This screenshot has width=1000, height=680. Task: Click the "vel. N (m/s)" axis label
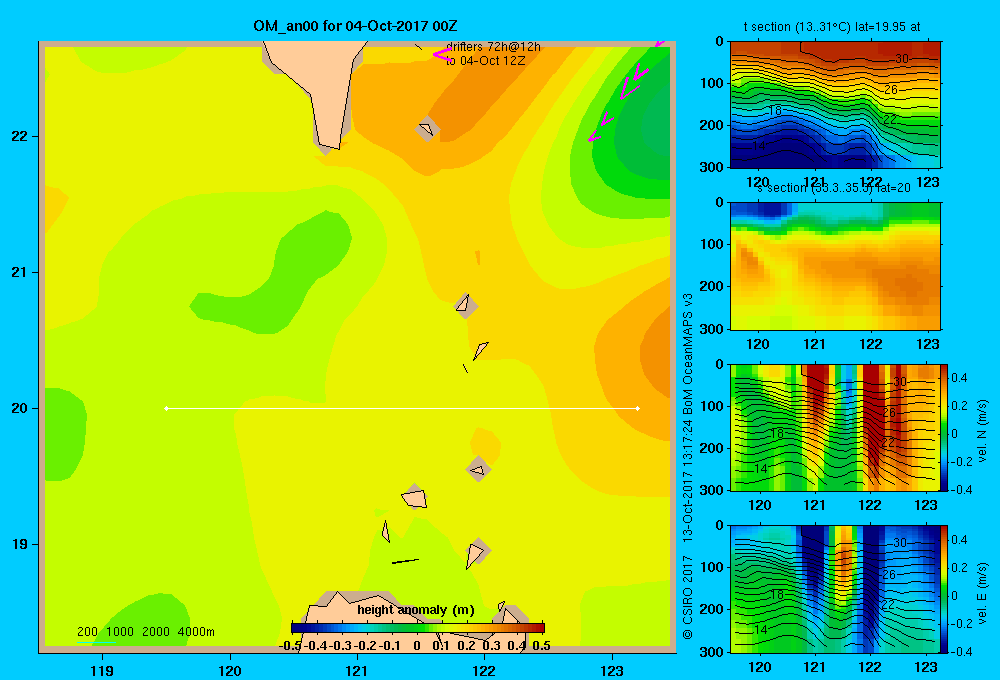pos(982,431)
